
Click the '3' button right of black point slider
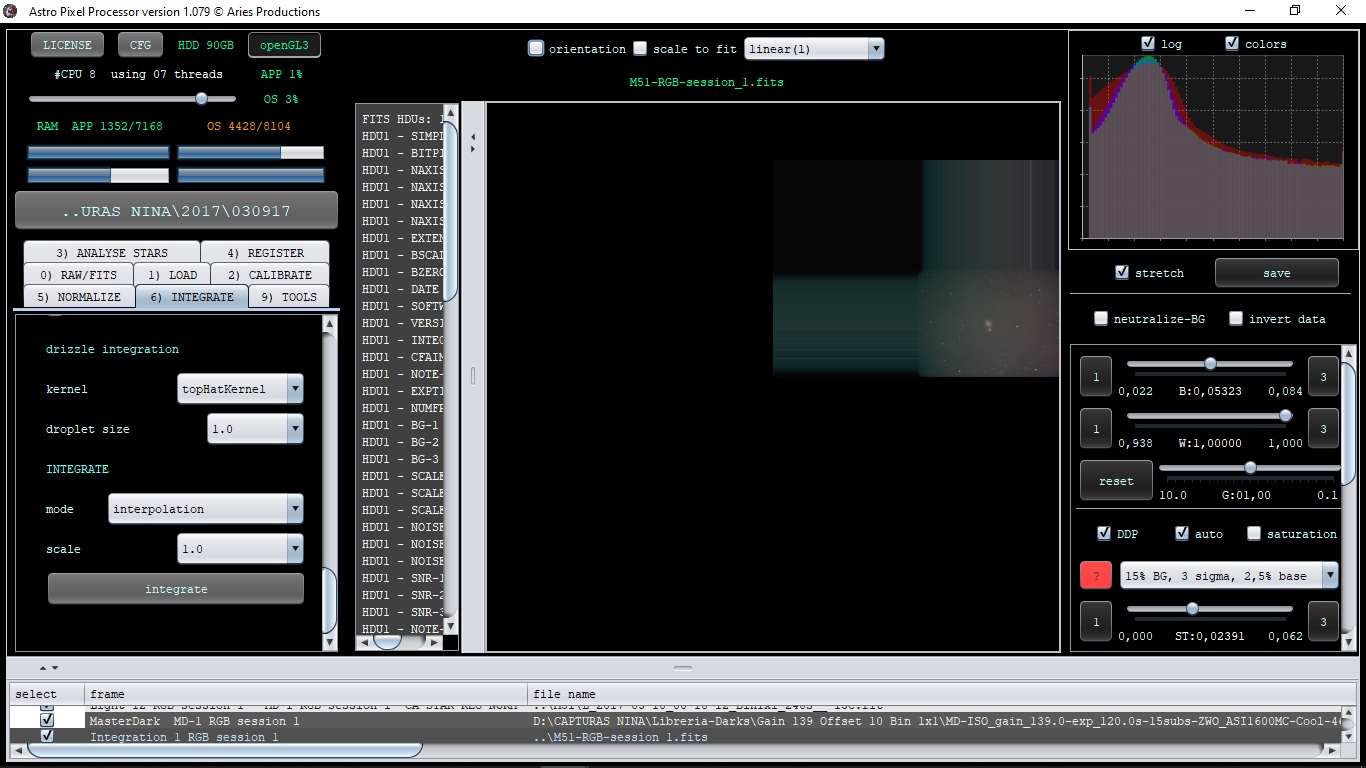click(1323, 377)
